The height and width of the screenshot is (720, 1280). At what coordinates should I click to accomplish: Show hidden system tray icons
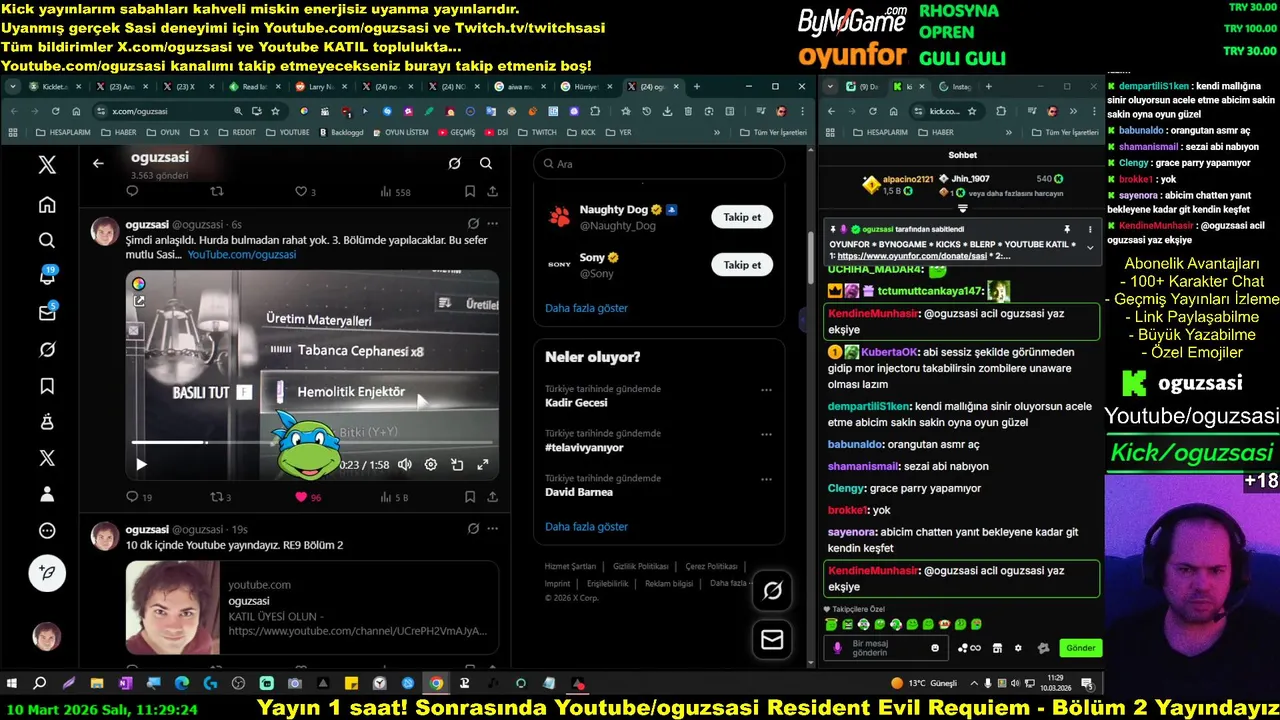pyautogui.click(x=972, y=684)
